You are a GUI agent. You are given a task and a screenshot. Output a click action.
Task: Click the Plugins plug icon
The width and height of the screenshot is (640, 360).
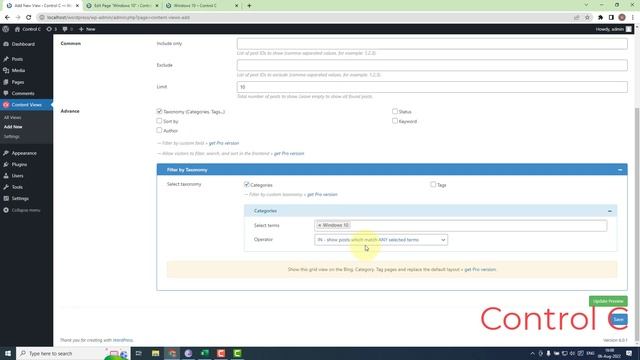6,164
